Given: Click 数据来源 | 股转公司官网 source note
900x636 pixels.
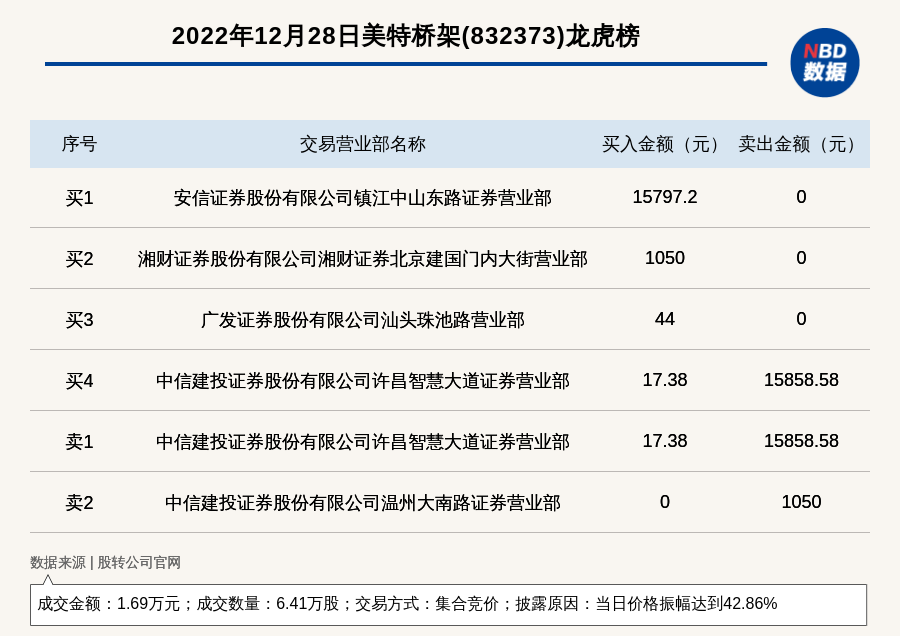Looking at the screenshot, I should click(x=105, y=563).
